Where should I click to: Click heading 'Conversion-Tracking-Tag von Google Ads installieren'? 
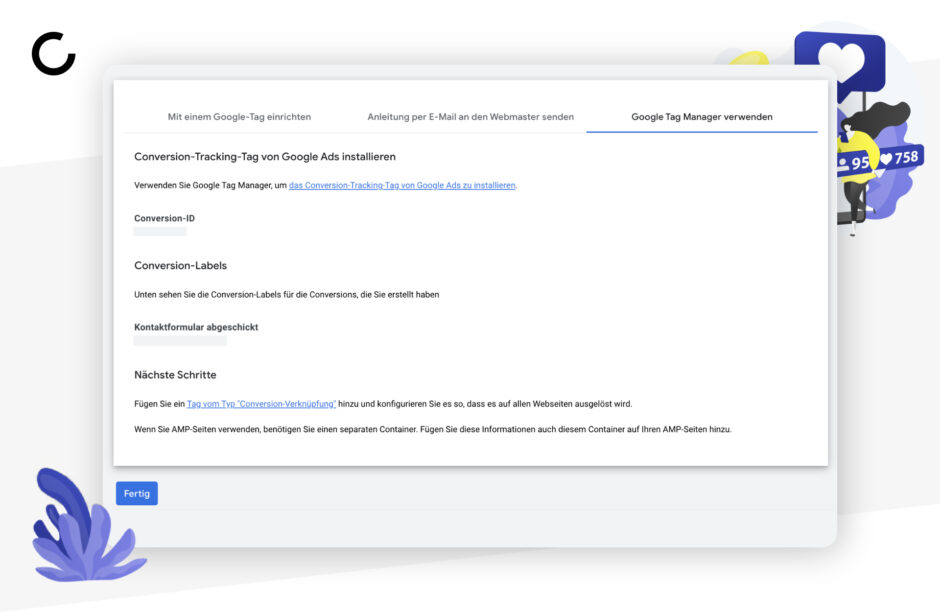[x=265, y=156]
